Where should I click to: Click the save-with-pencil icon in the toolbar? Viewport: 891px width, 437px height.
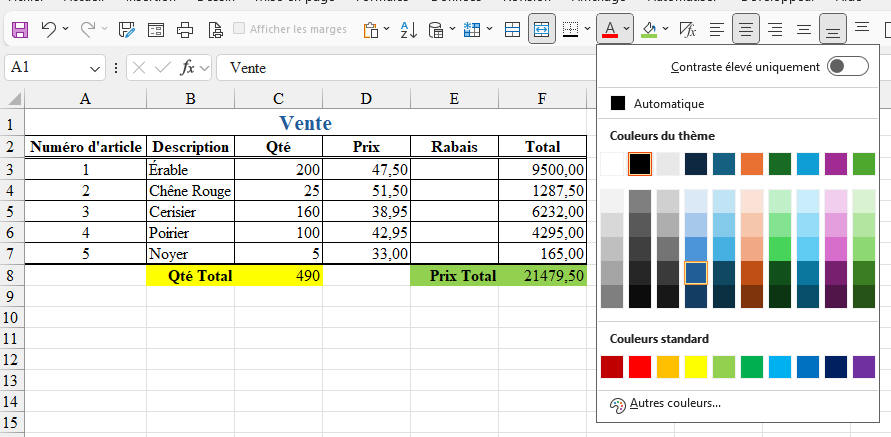[x=127, y=29]
